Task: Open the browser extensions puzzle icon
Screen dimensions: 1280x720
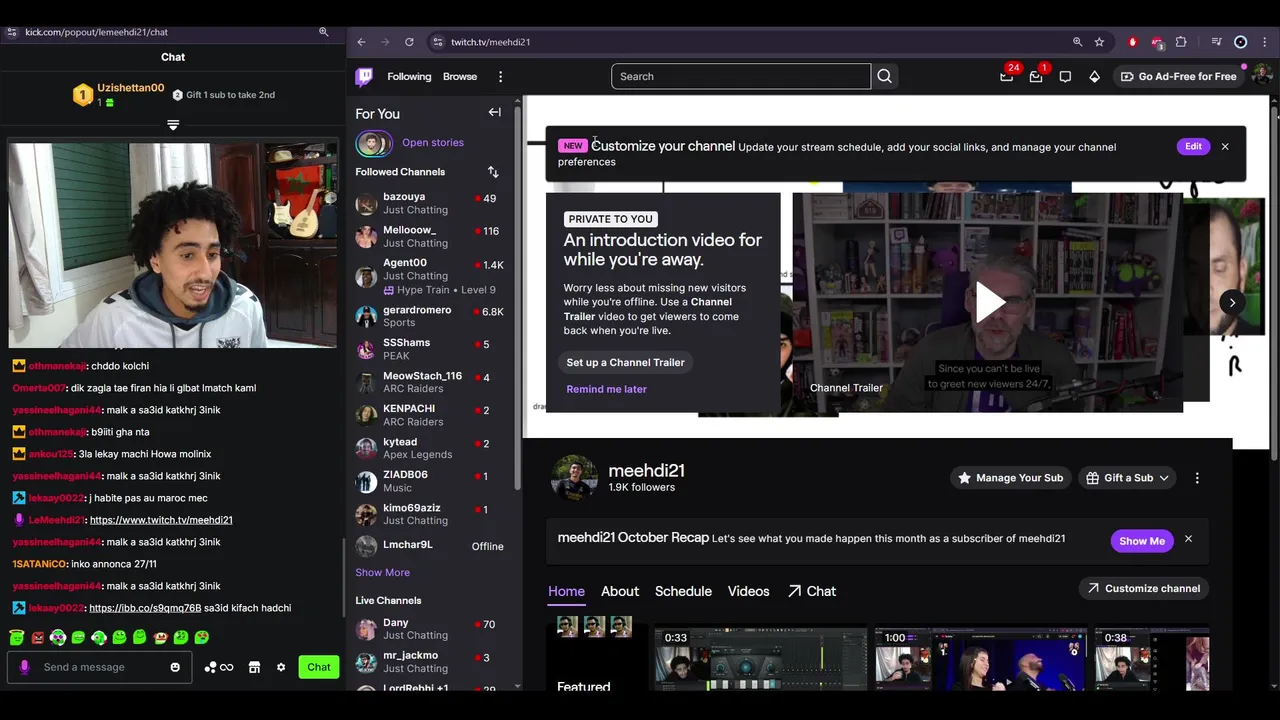Action: 1181,42
